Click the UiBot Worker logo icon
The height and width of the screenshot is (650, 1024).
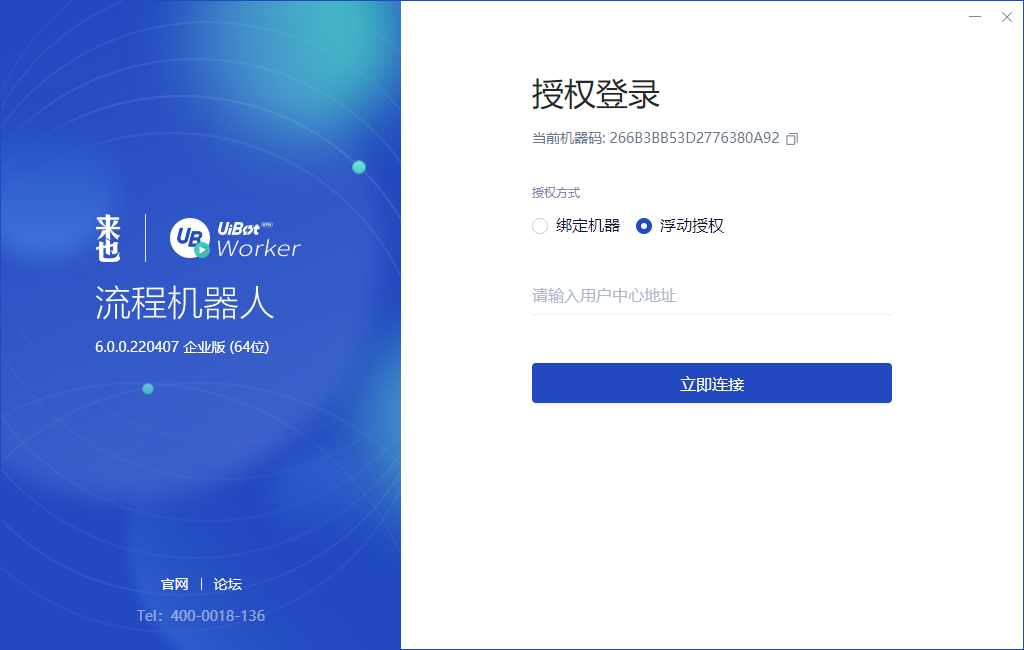[189, 238]
